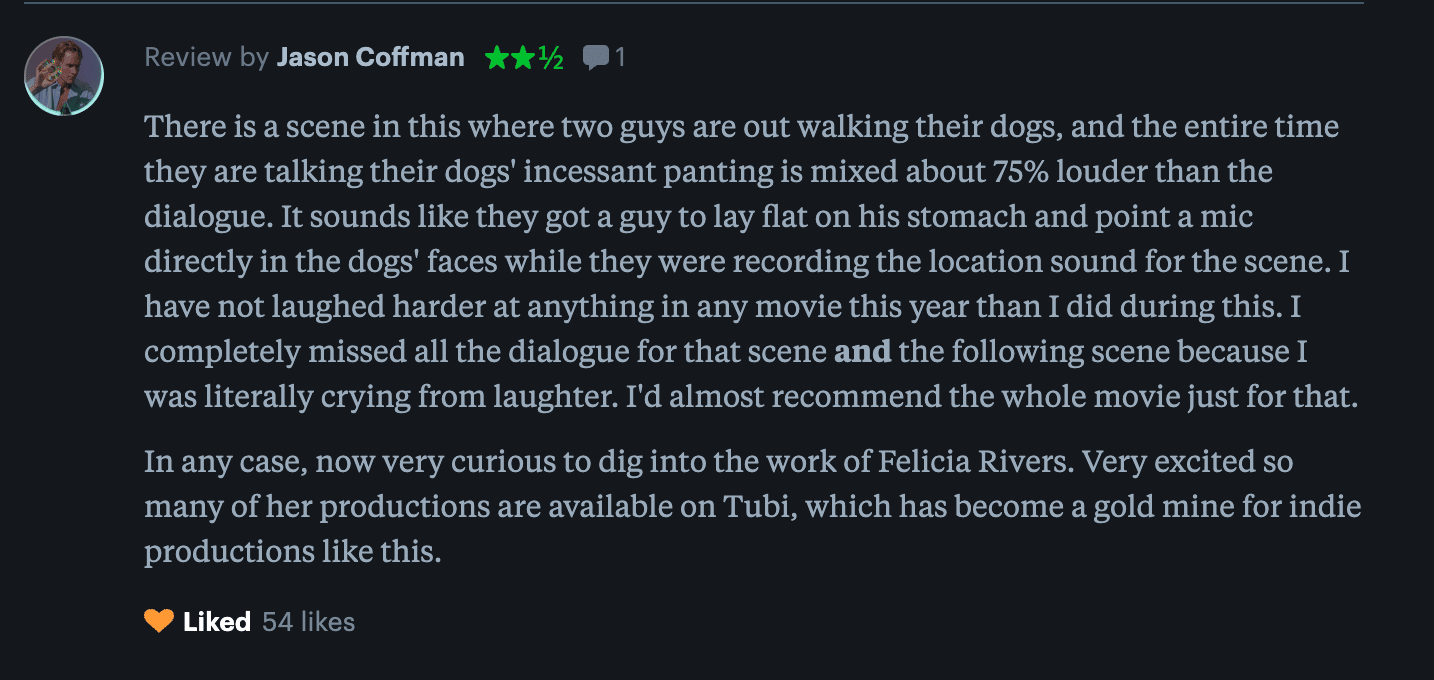Open Jason Coffman's profile avatar picture
The height and width of the screenshot is (680, 1434).
click(64, 76)
